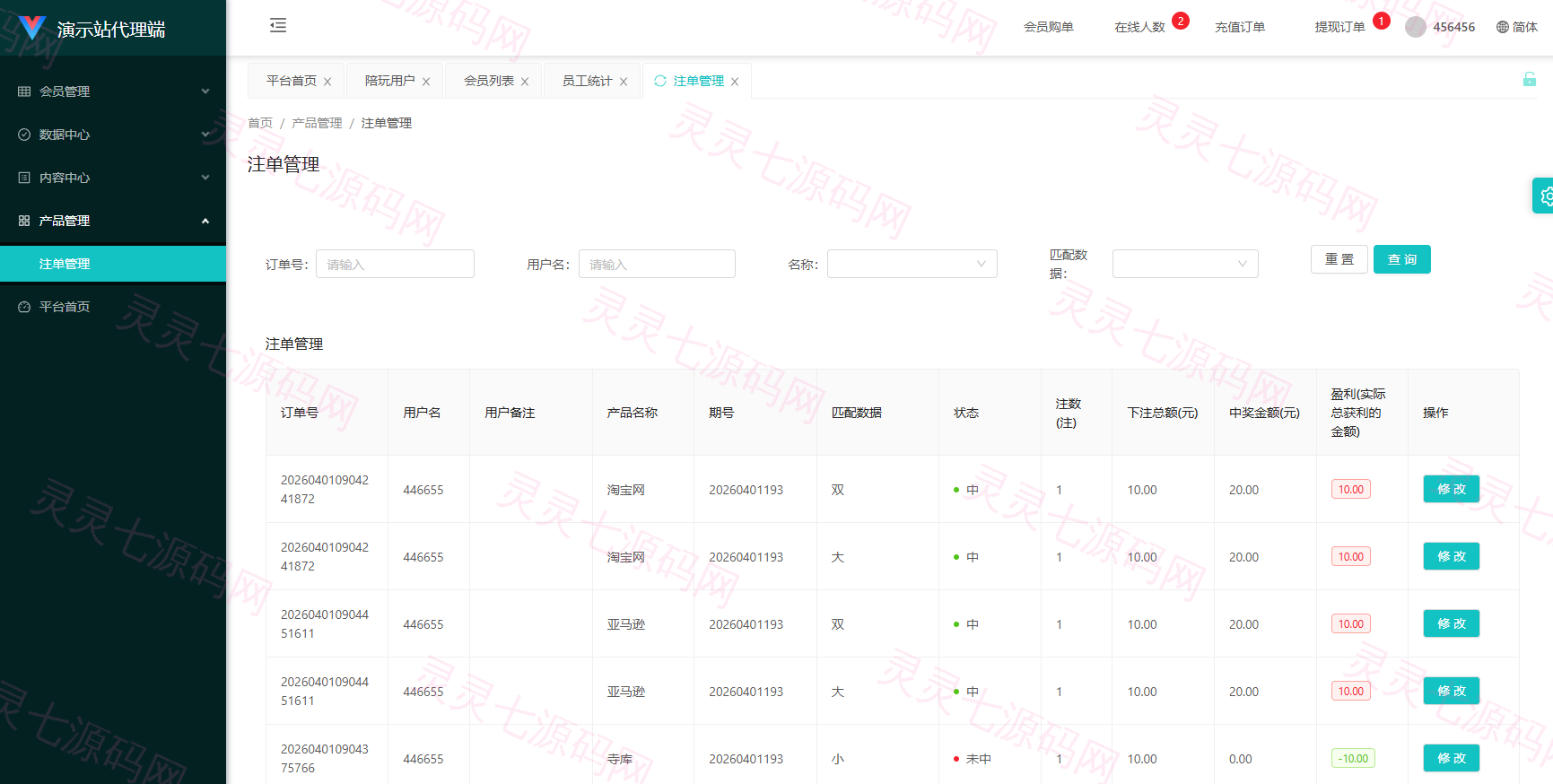Close the 会员列表 tab
The height and width of the screenshot is (784, 1553).
pyautogui.click(x=525, y=82)
